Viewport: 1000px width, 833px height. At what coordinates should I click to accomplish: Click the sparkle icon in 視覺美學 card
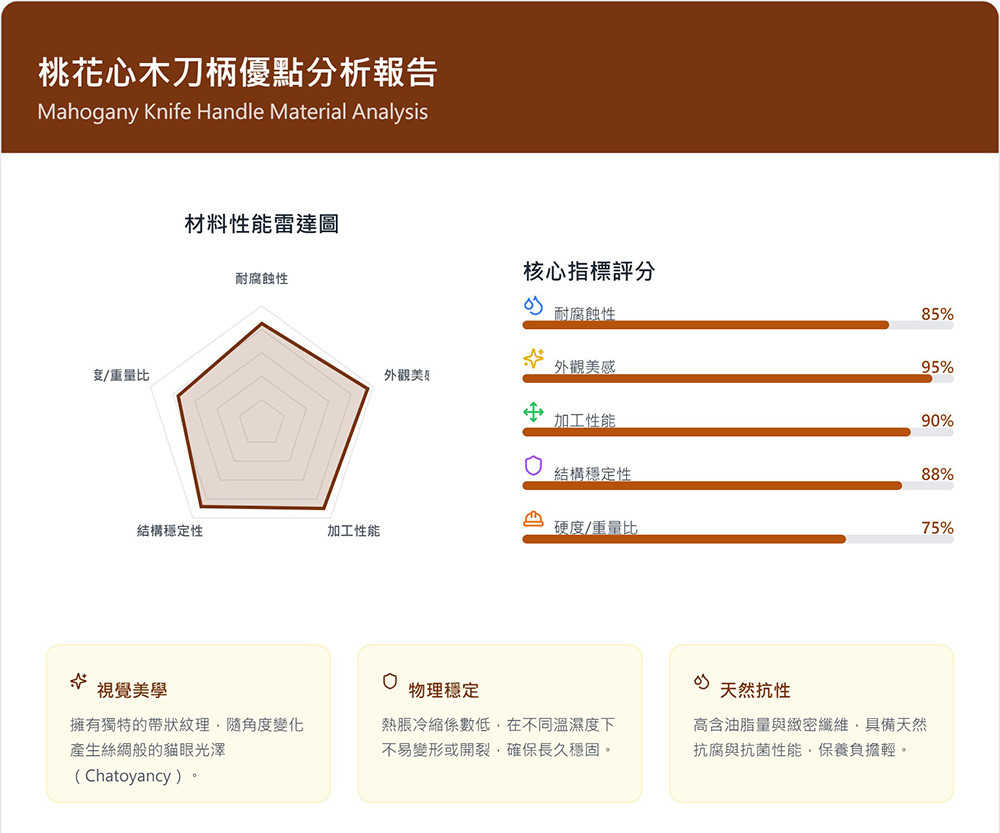pyautogui.click(x=79, y=682)
